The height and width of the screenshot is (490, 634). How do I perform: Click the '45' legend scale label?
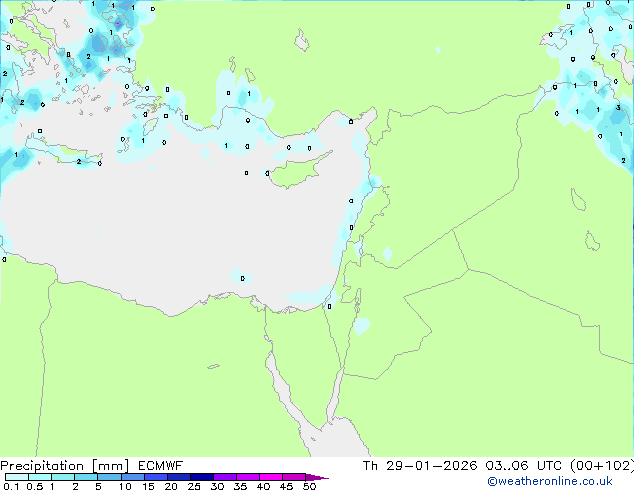286,486
